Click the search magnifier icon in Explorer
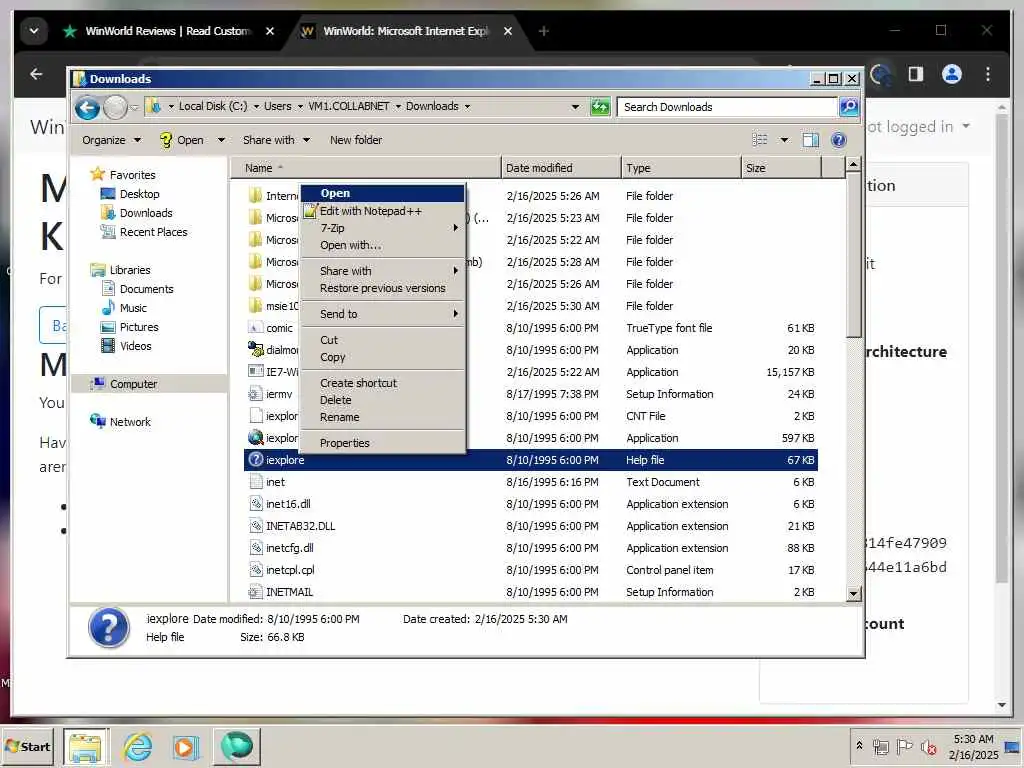Screen dimensions: 1024x768 point(848,106)
